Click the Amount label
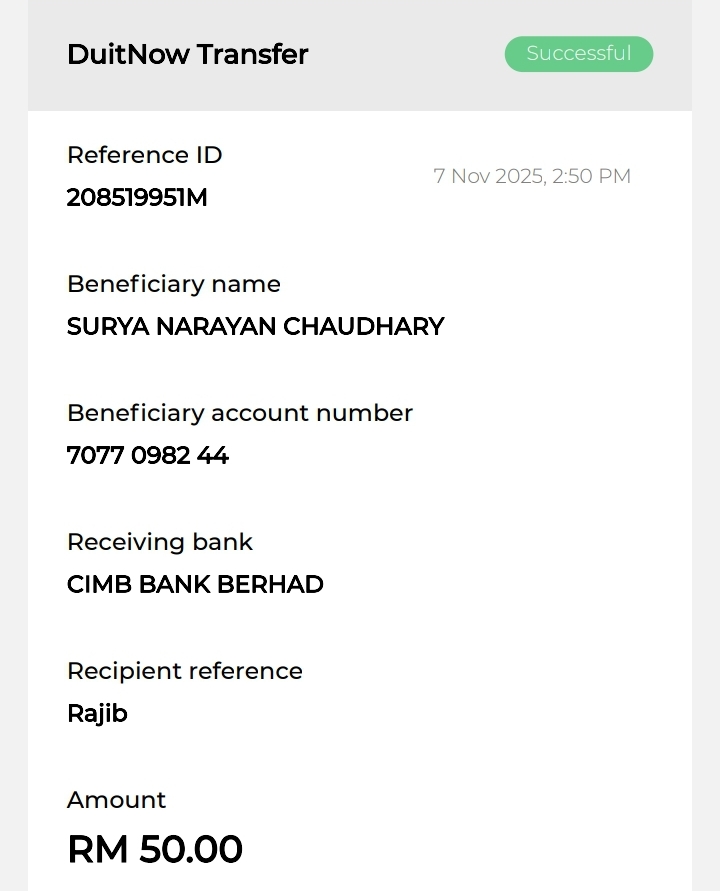 [116, 800]
